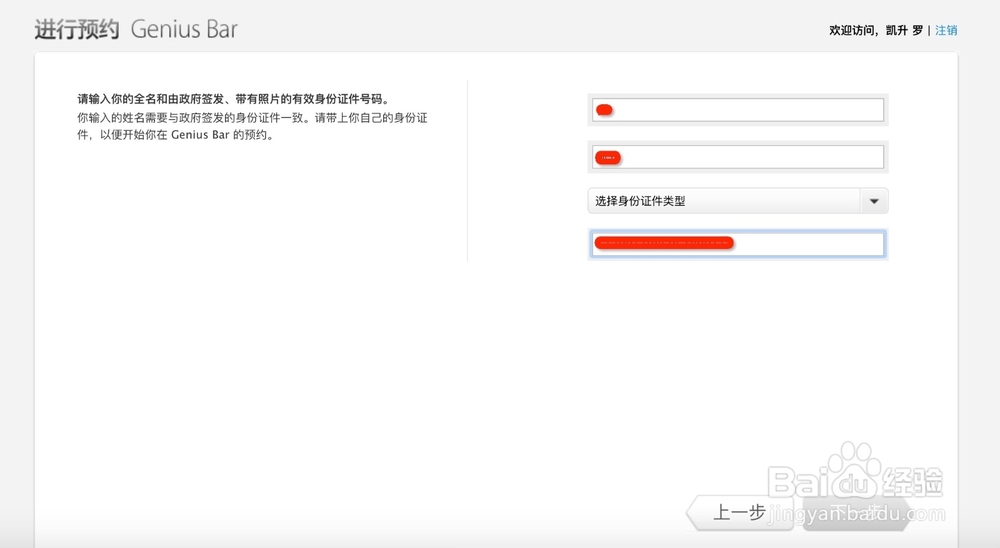Focus the first name input field
This screenshot has width=1000, height=548.
click(x=737, y=110)
